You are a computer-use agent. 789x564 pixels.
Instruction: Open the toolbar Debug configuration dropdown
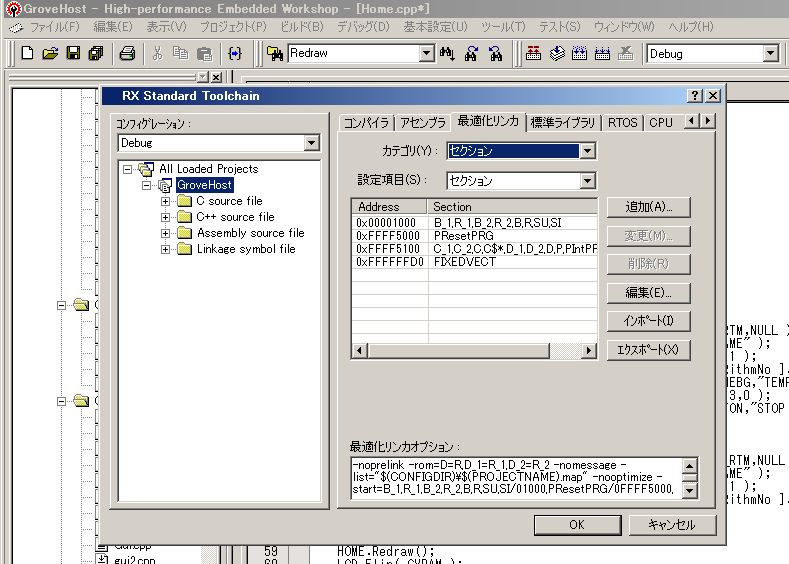(x=770, y=53)
